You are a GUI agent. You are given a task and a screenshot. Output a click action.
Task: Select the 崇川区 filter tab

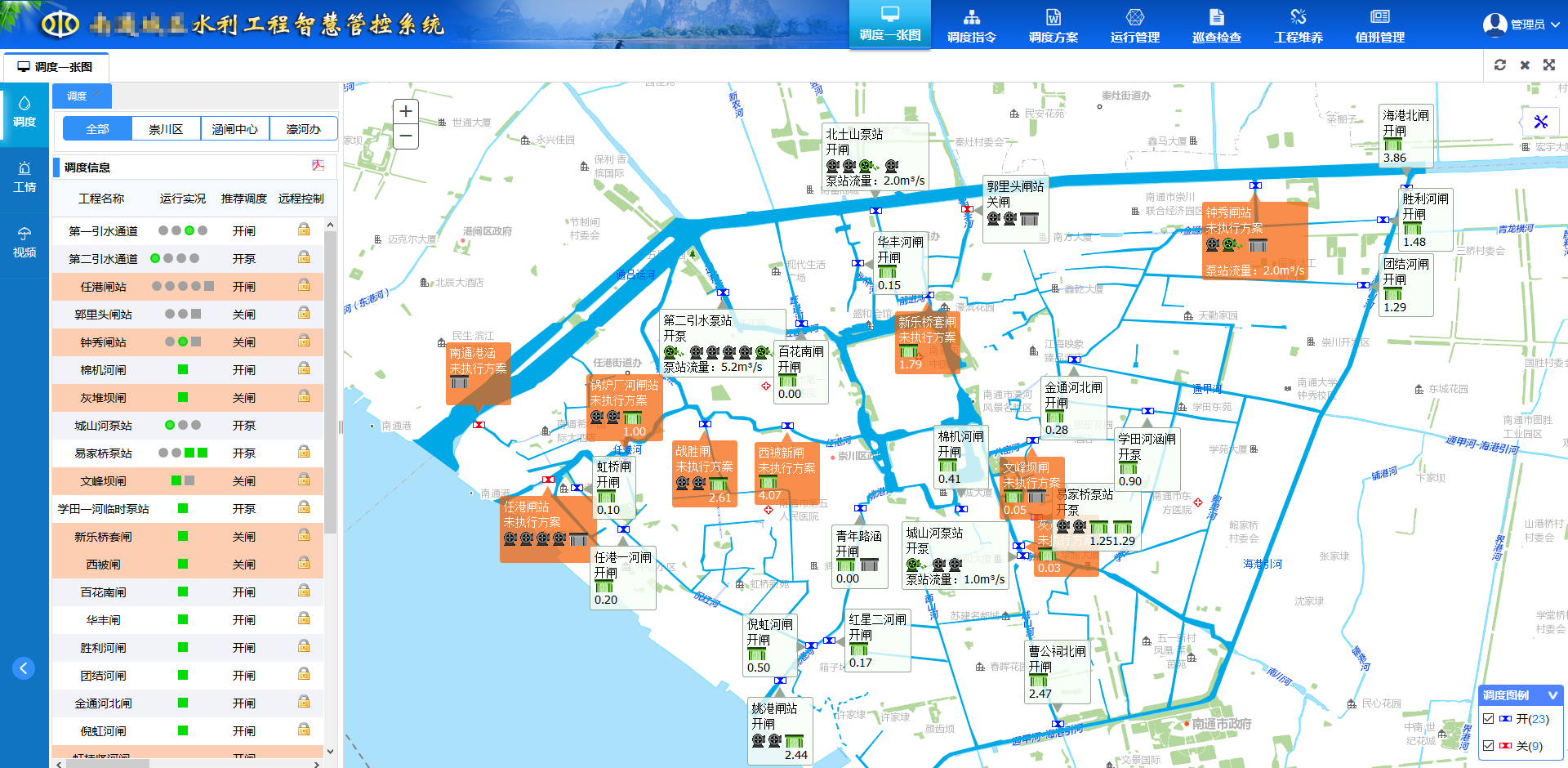point(166,129)
